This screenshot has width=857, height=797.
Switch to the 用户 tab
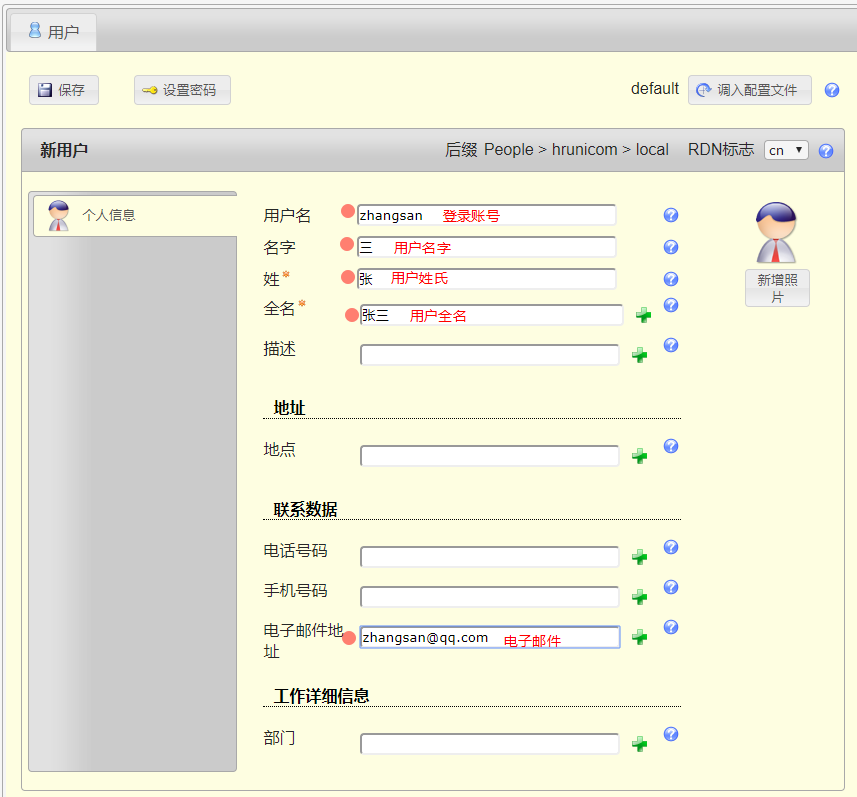(53, 32)
